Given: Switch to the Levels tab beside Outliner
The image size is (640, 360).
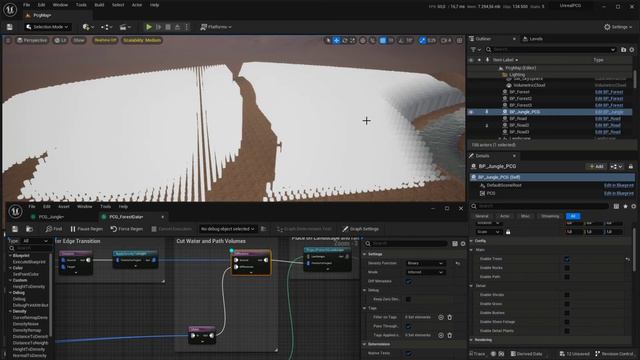Looking at the screenshot, I should (x=533, y=39).
